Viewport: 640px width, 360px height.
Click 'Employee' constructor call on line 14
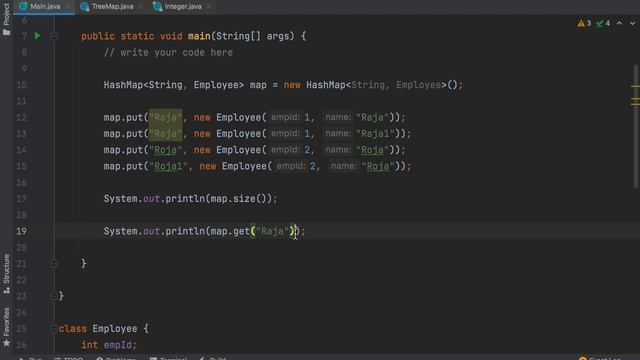click(238, 150)
